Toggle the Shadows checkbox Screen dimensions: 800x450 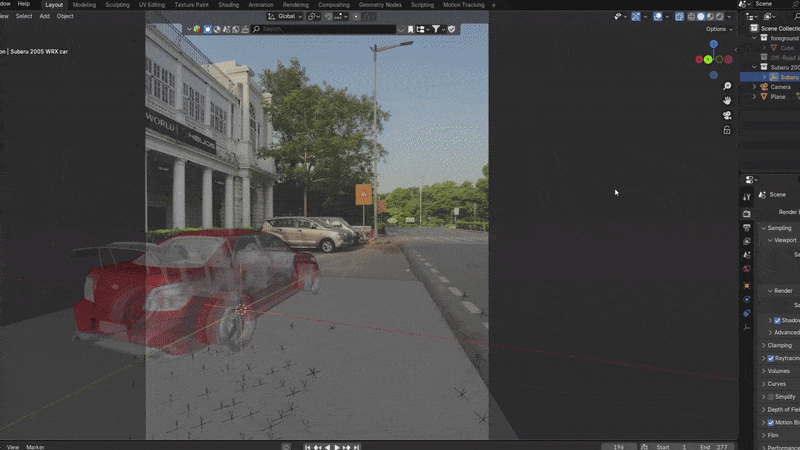point(778,320)
